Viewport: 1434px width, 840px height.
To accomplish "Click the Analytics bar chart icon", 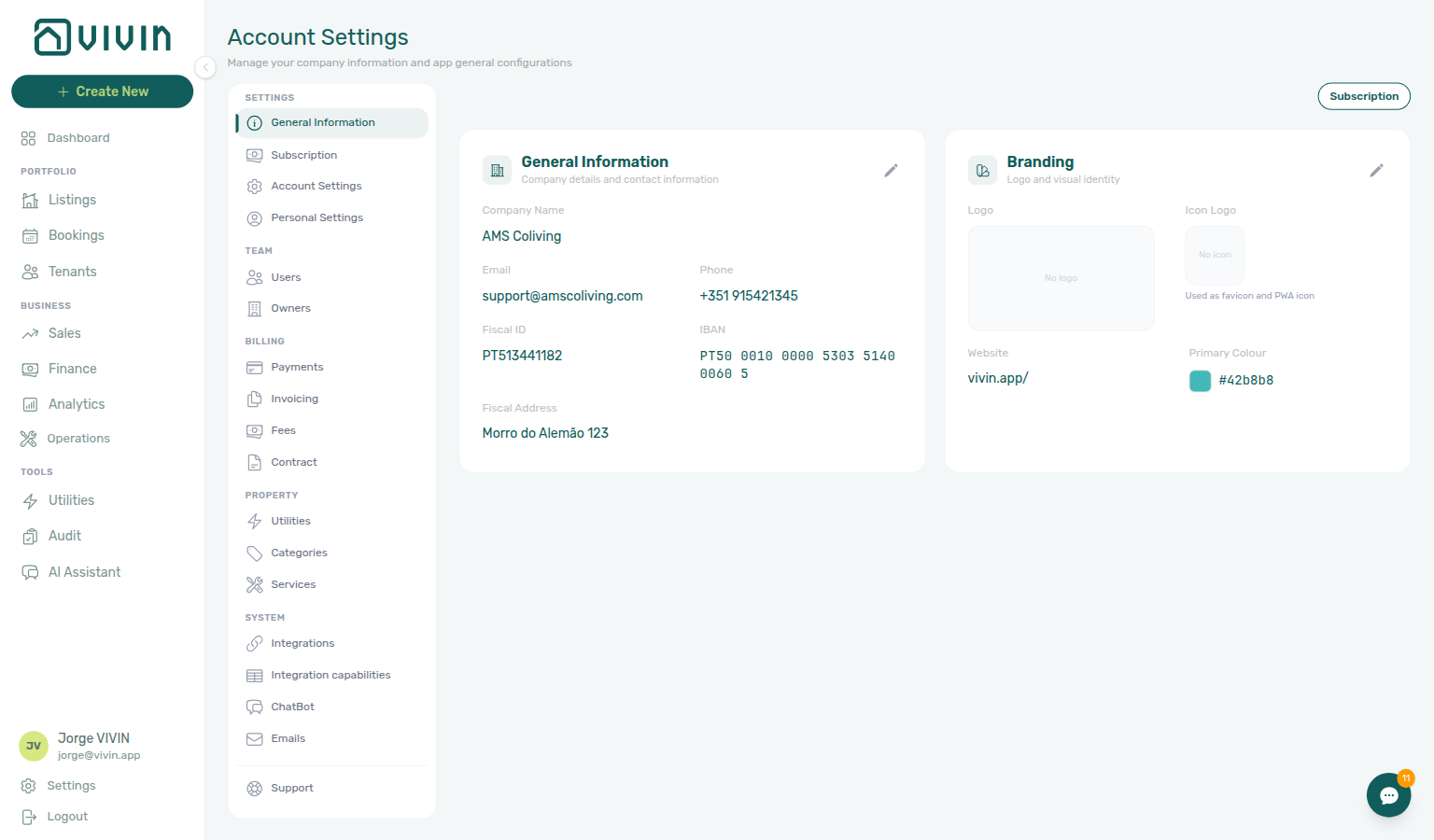I will pyautogui.click(x=30, y=405).
